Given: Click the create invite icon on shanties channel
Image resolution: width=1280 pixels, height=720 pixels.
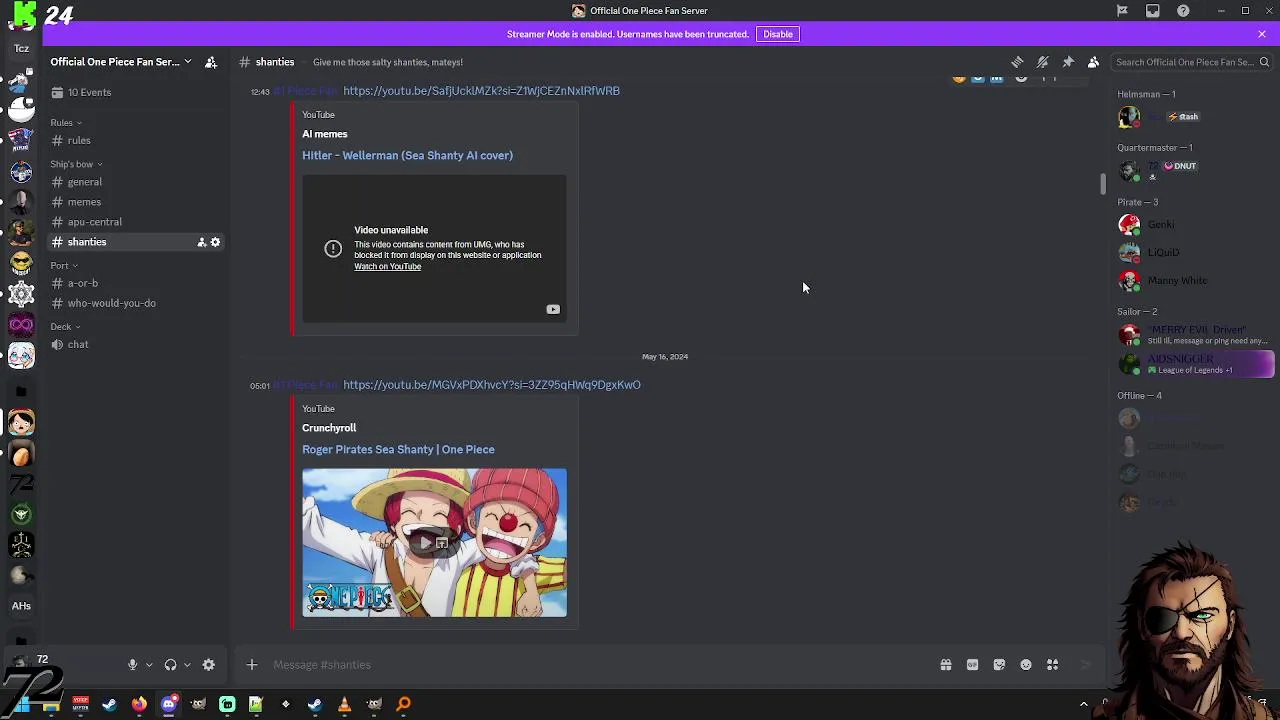Looking at the screenshot, I should 201,242.
